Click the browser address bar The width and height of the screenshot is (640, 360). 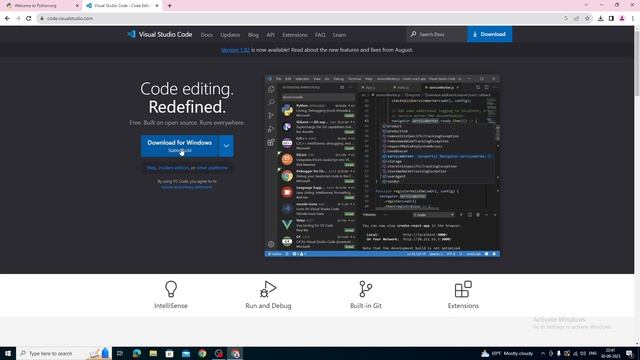click(300, 18)
